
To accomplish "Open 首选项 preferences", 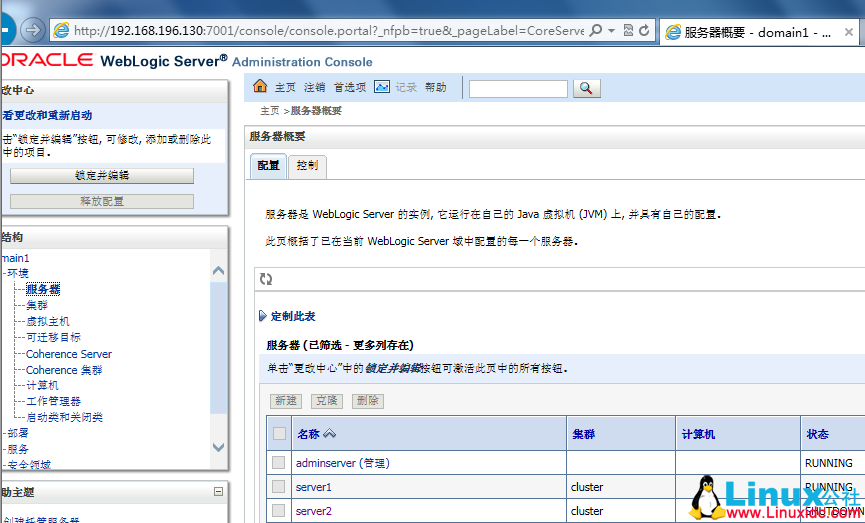I will tap(350, 87).
